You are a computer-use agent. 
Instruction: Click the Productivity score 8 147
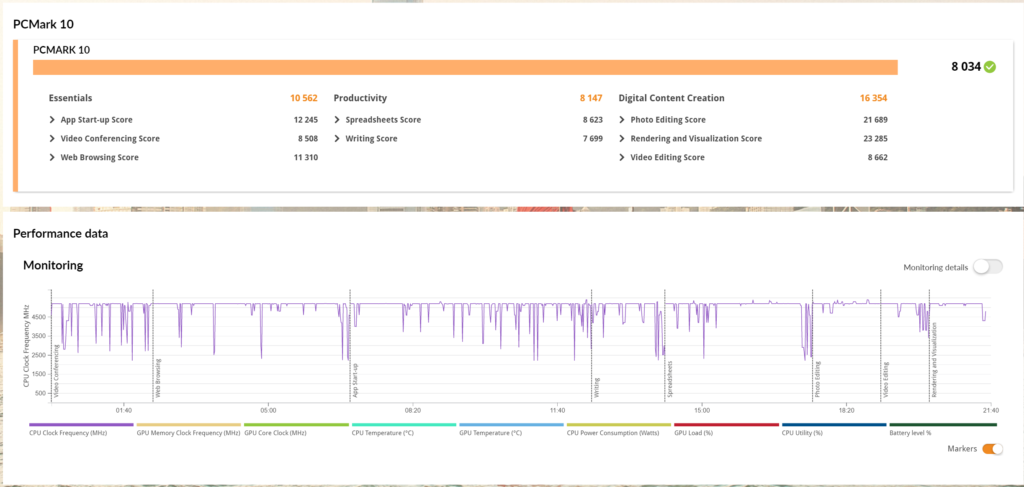click(x=591, y=99)
